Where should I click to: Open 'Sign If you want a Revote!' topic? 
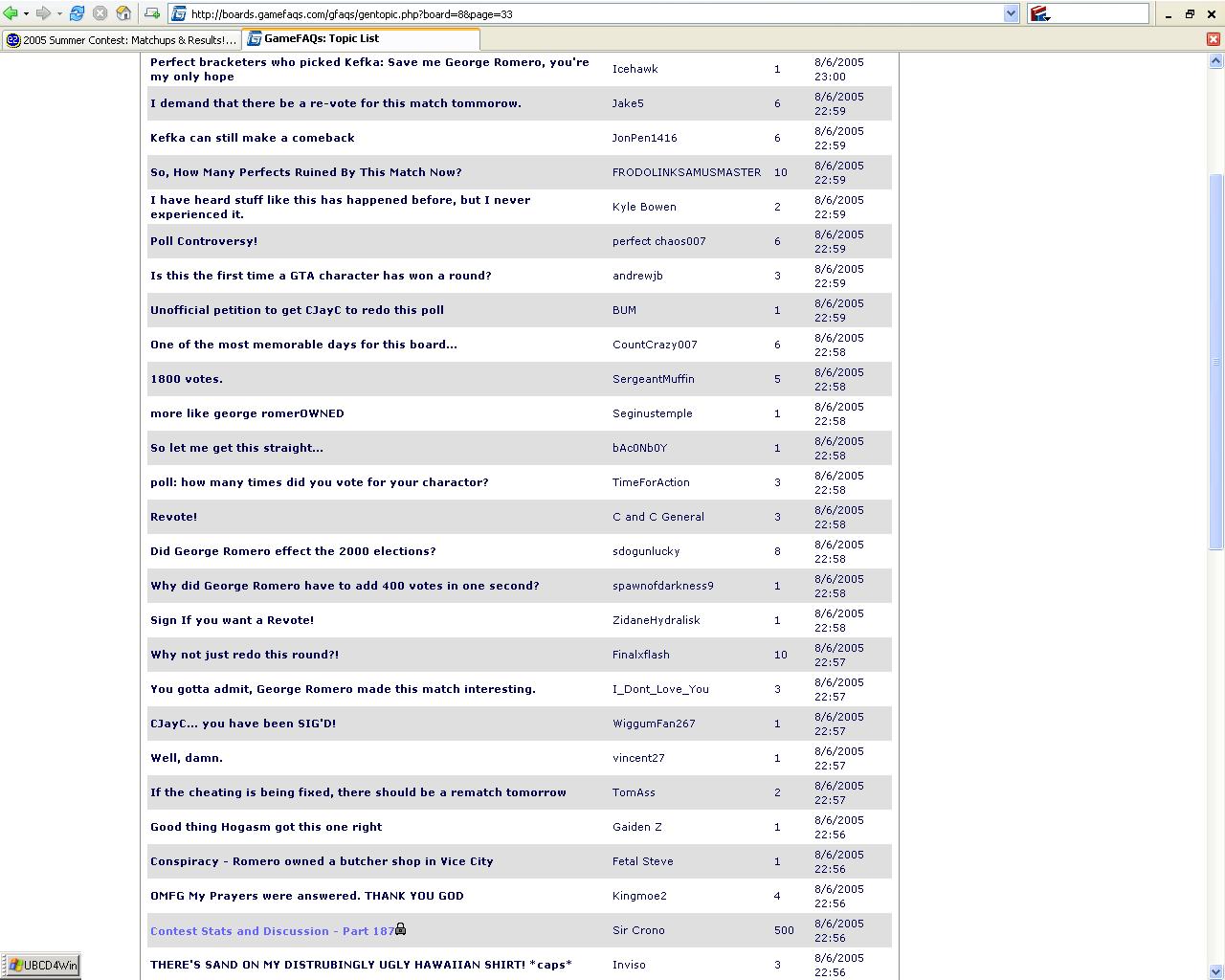[233, 620]
